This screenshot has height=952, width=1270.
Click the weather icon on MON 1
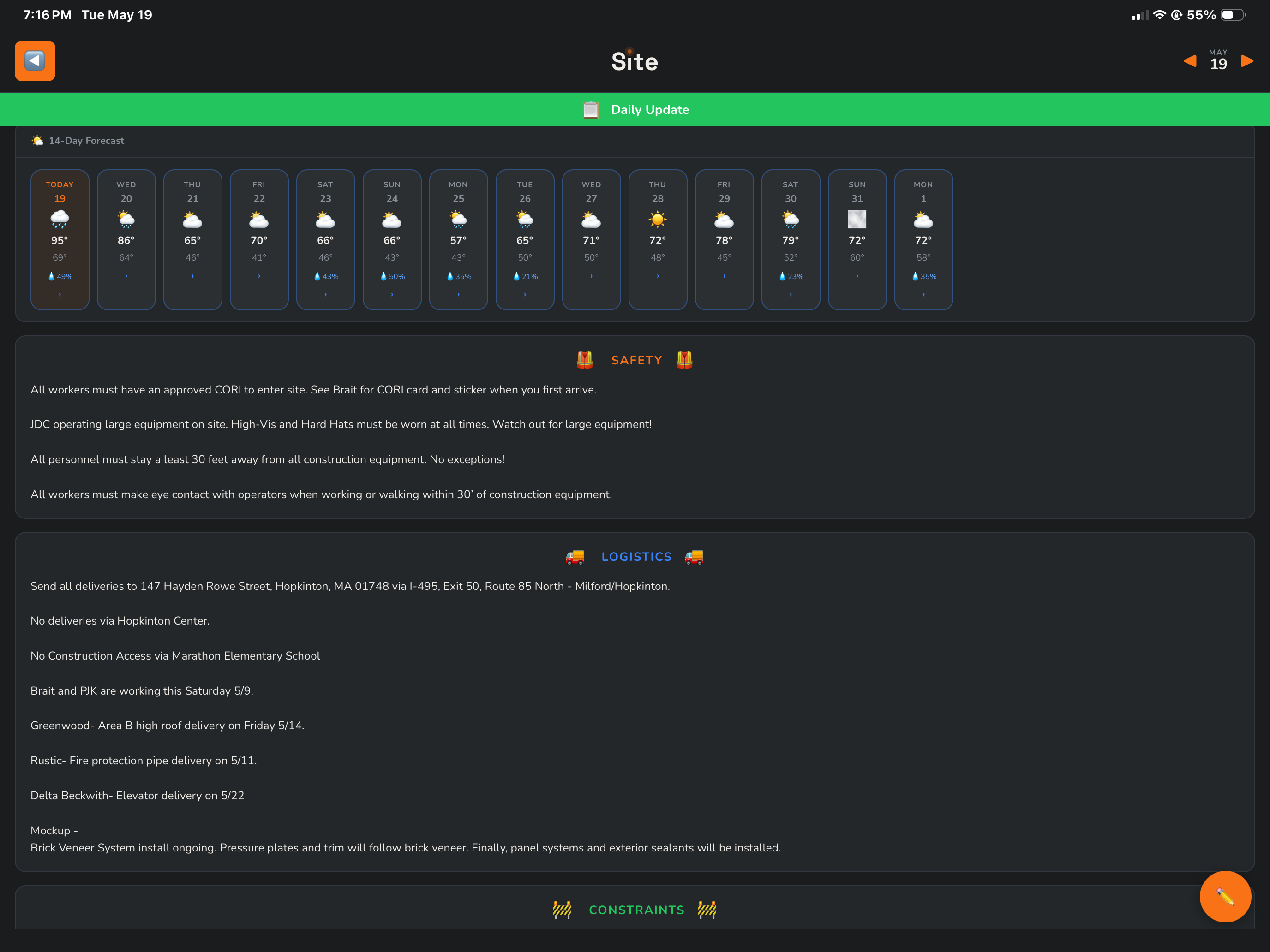click(x=923, y=219)
